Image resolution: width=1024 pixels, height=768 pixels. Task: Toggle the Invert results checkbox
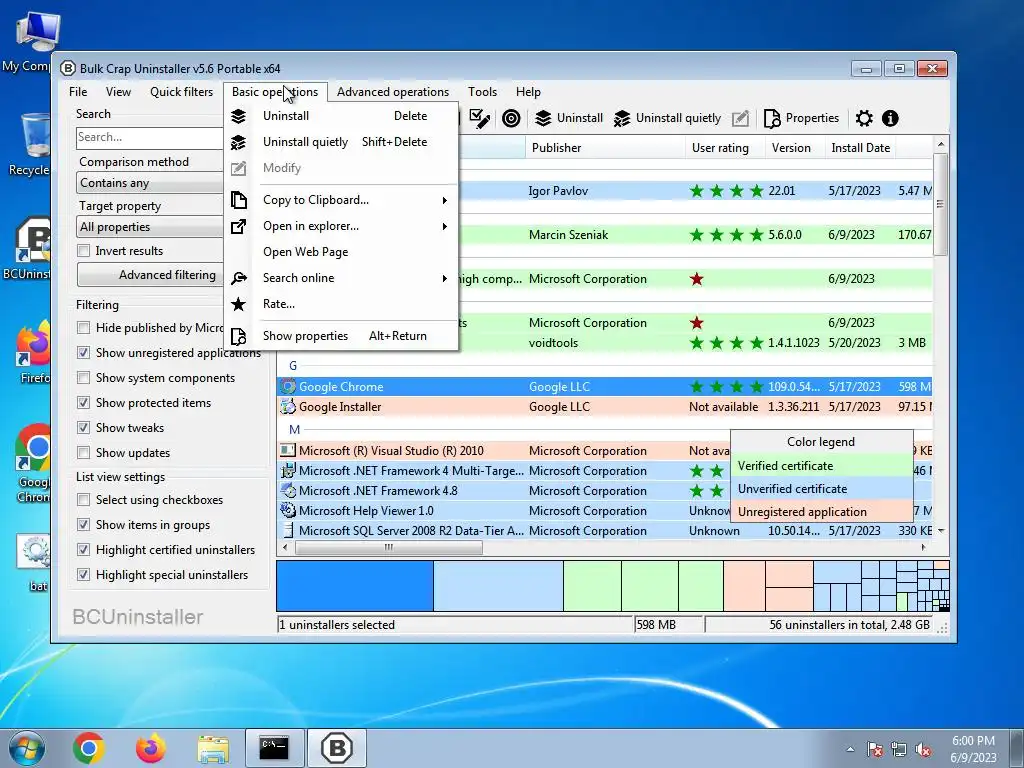84,251
